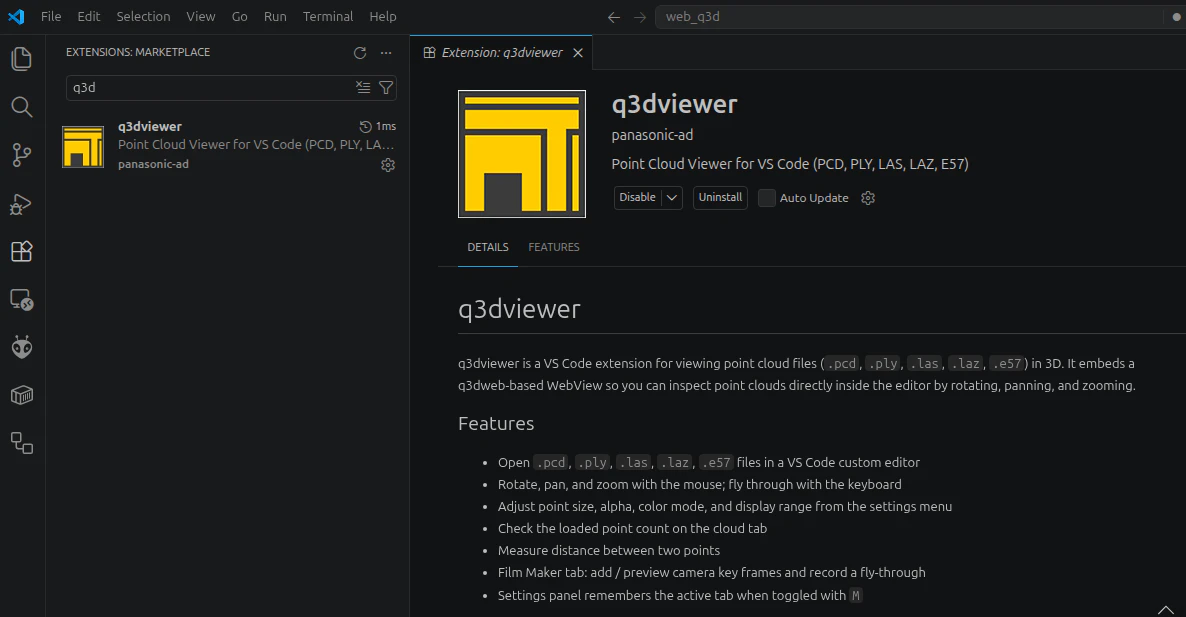This screenshot has width=1186, height=617.
Task: Open the settings gear beside Auto Update
Action: click(x=868, y=198)
